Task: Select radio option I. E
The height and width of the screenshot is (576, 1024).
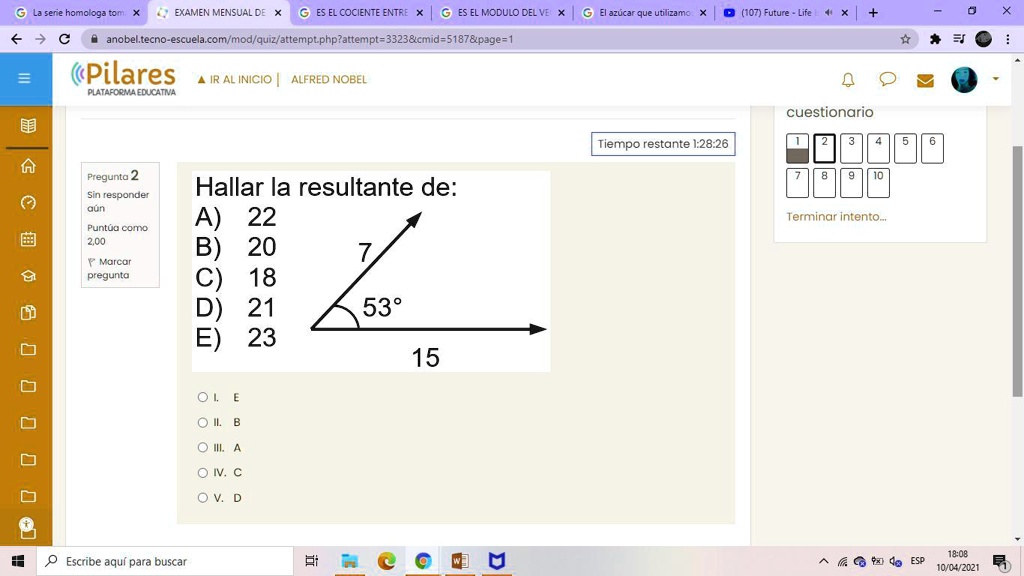Action: click(202, 397)
